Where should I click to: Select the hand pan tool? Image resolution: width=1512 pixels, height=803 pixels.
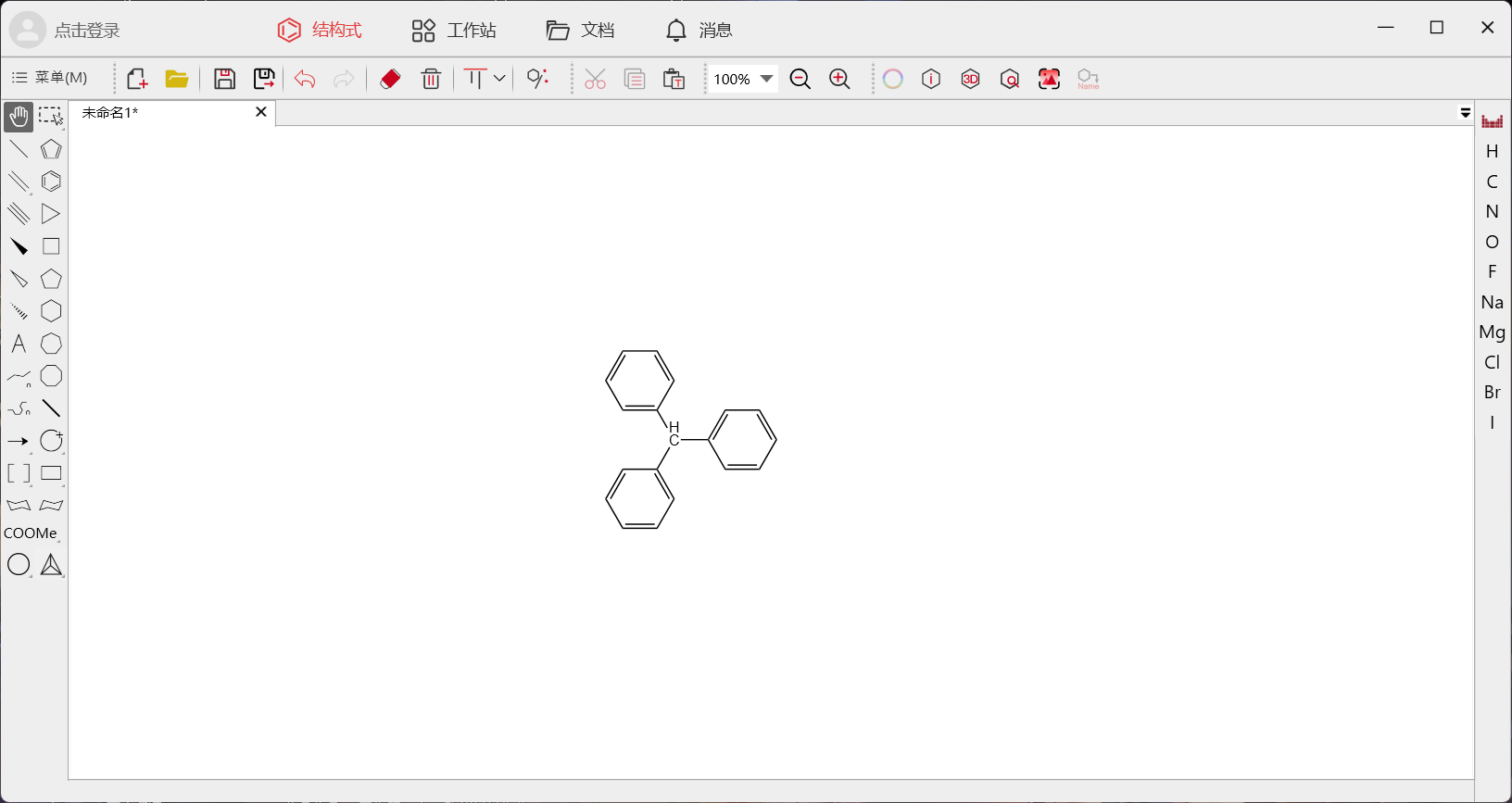click(19, 117)
